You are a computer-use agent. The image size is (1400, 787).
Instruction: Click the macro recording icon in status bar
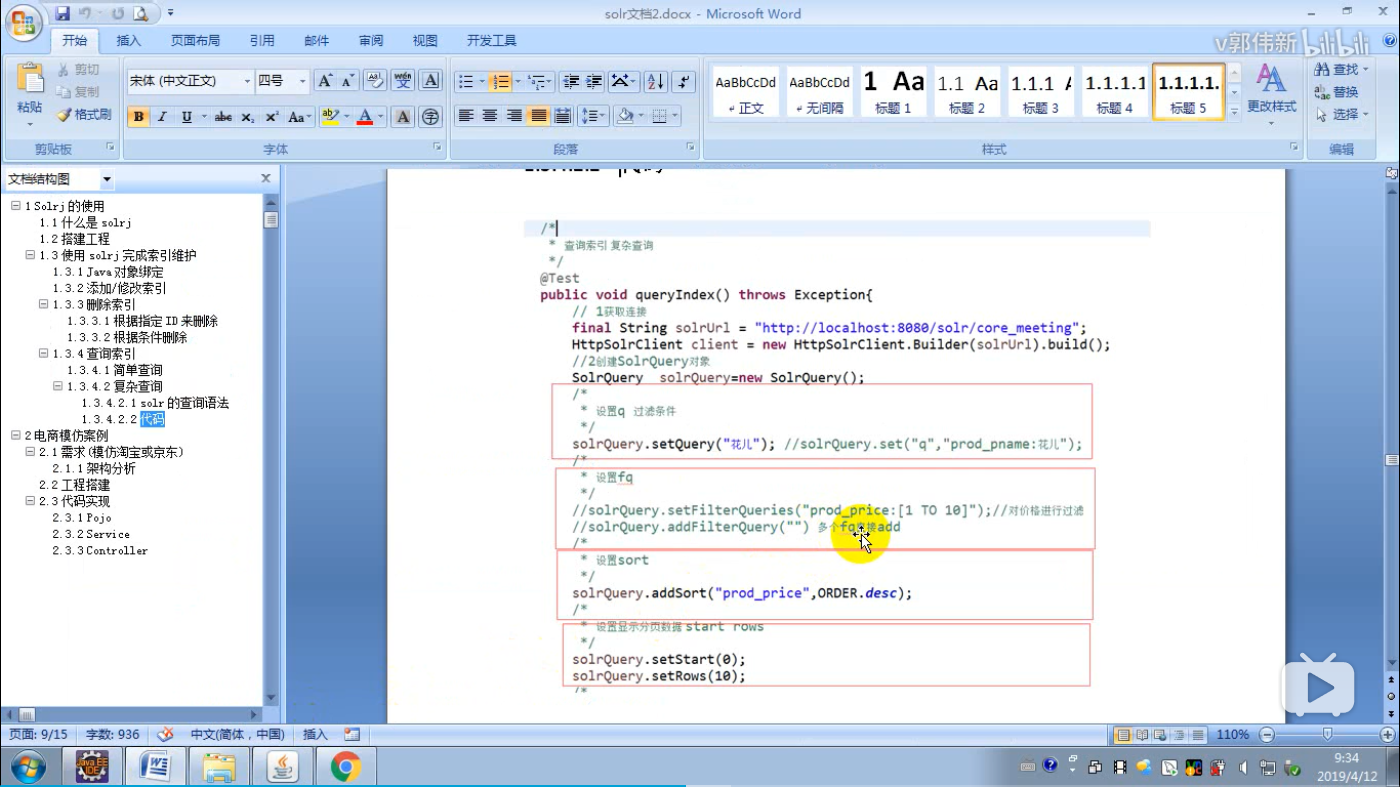(352, 735)
